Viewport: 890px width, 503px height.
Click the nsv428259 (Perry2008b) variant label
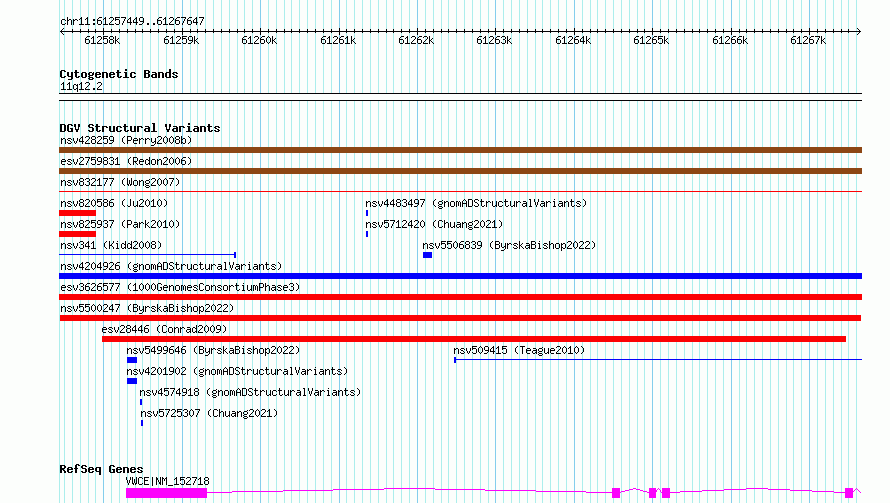coord(126,140)
